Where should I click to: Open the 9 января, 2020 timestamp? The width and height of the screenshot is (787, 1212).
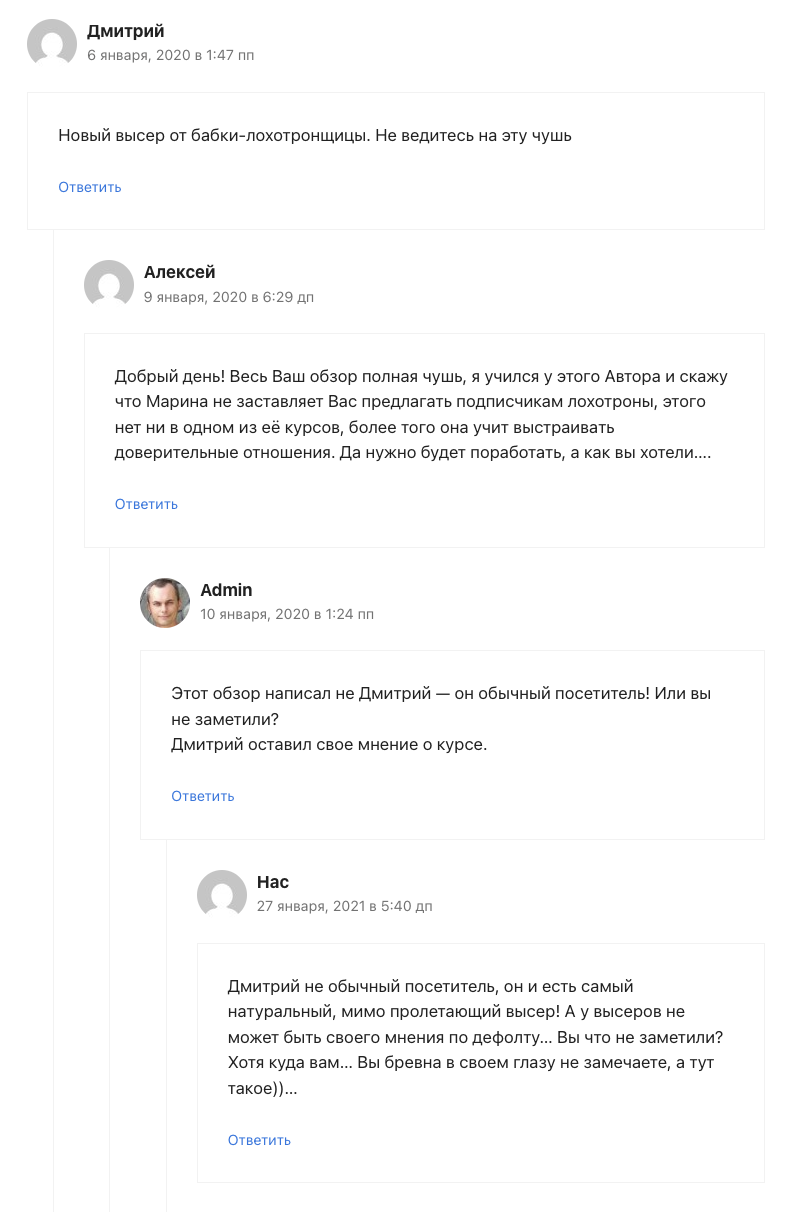tap(228, 297)
